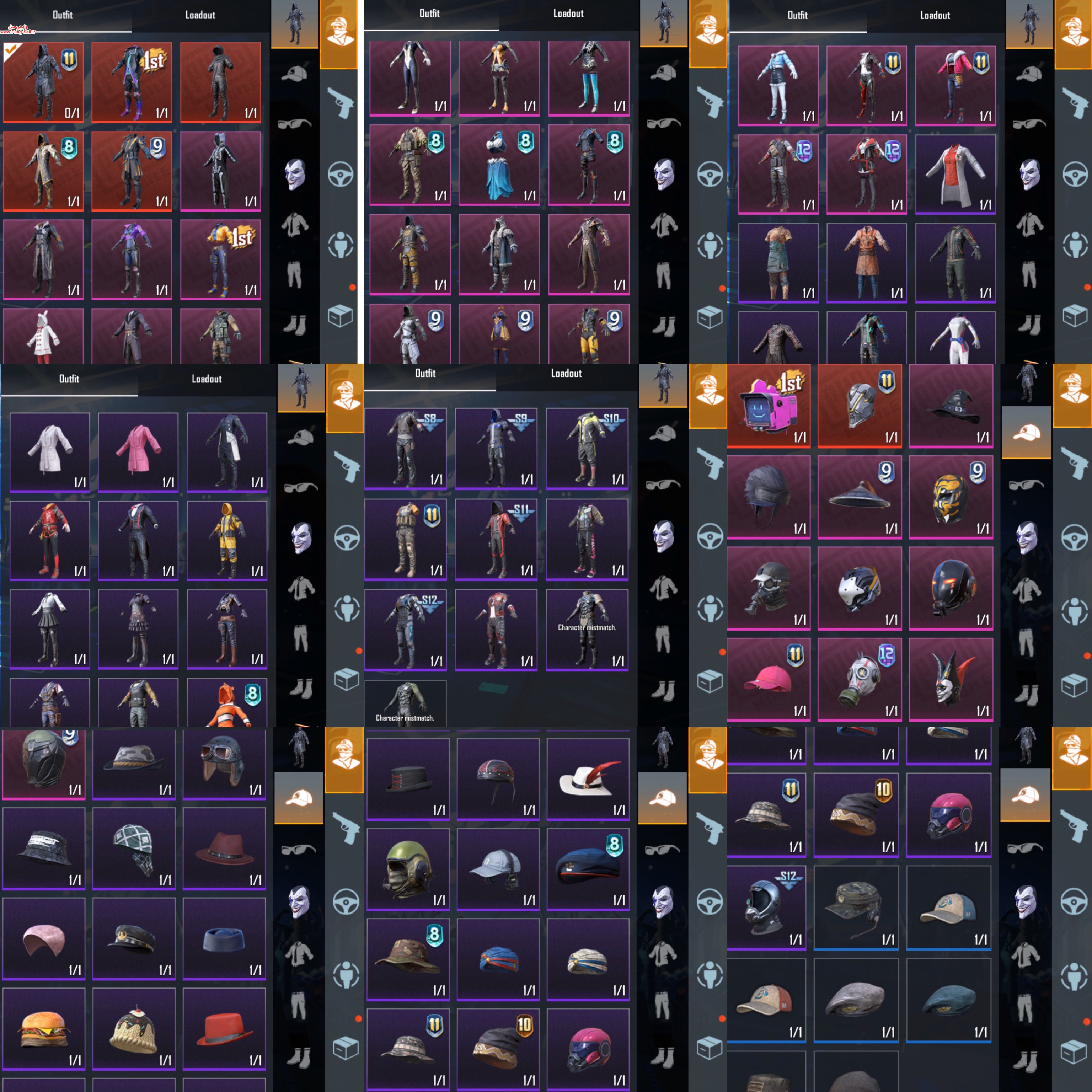Screen dimensions: 1092x1092
Task: Select the S8 season outfit
Action: pos(405,448)
